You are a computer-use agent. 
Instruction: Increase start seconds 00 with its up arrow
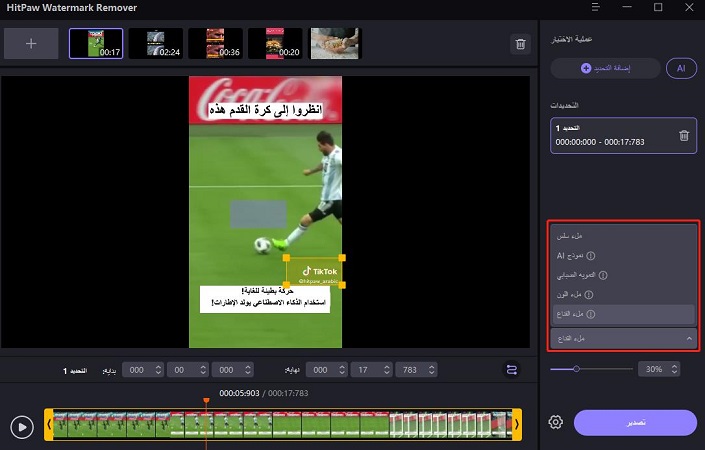click(x=203, y=367)
